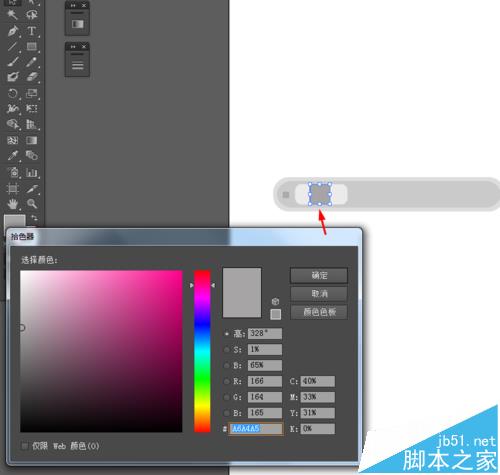Select the Free Transform tool

point(32,109)
